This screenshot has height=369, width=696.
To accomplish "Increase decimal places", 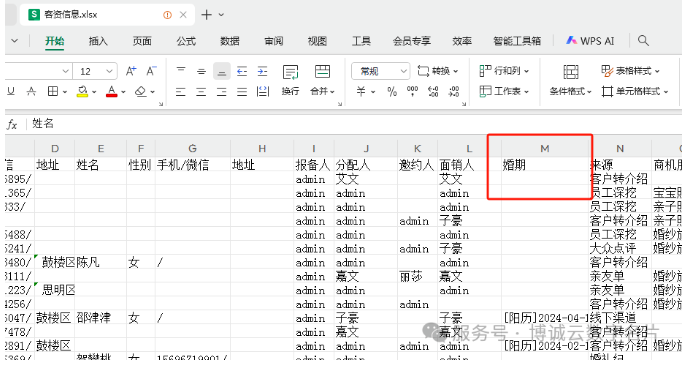I will point(433,91).
